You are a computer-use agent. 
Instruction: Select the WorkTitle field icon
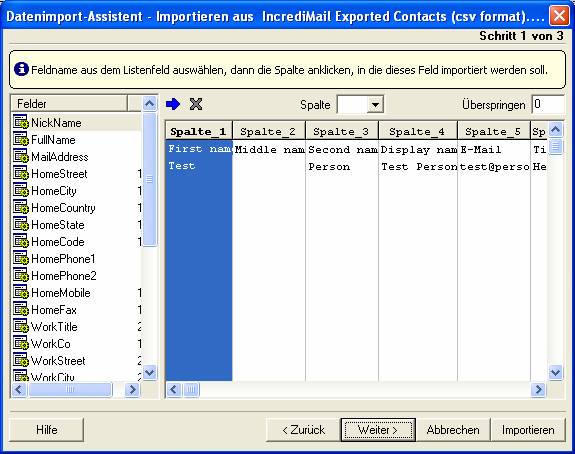pos(21,326)
